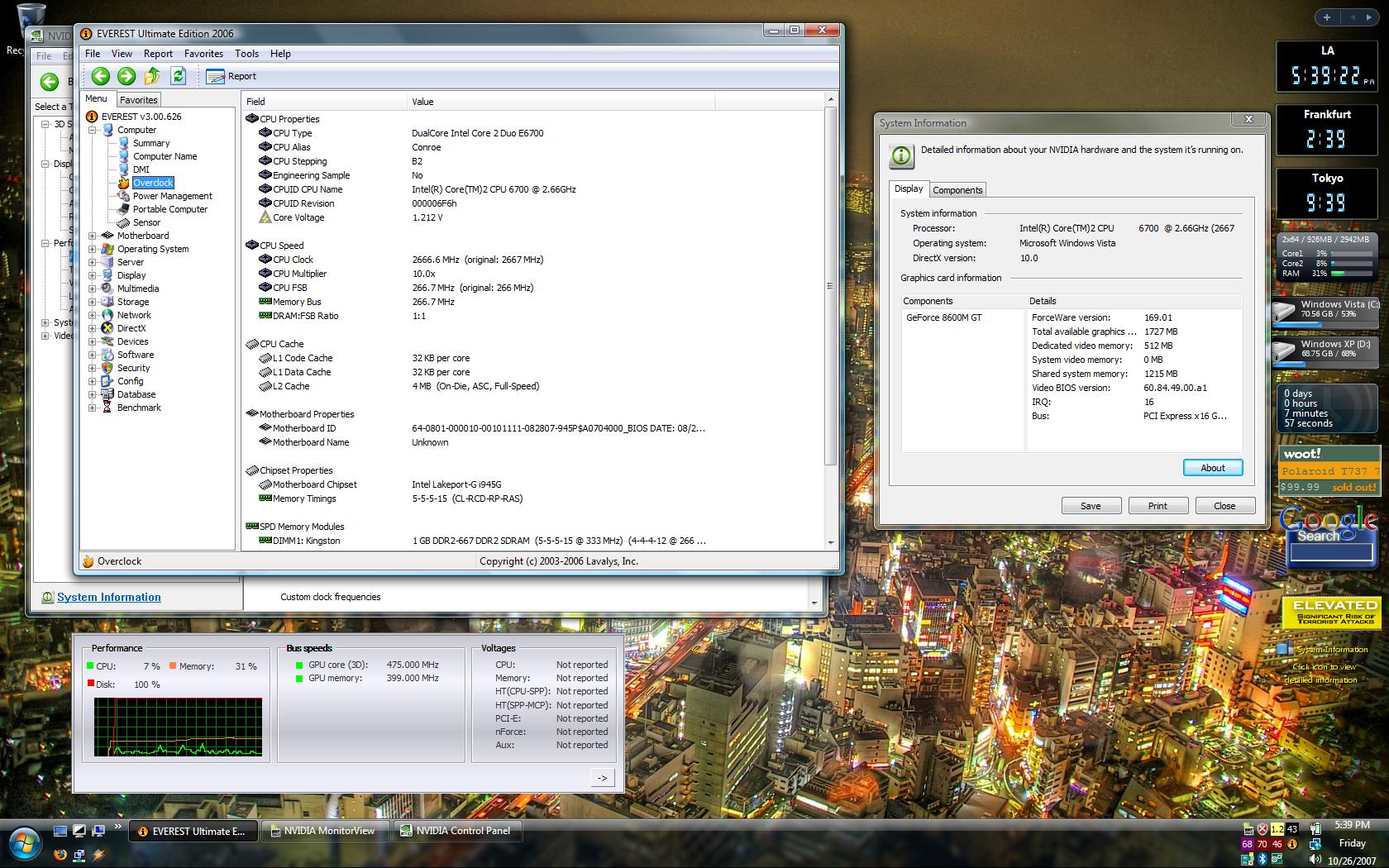Click the Operating System category icon
1389x868 pixels.
[x=107, y=249]
